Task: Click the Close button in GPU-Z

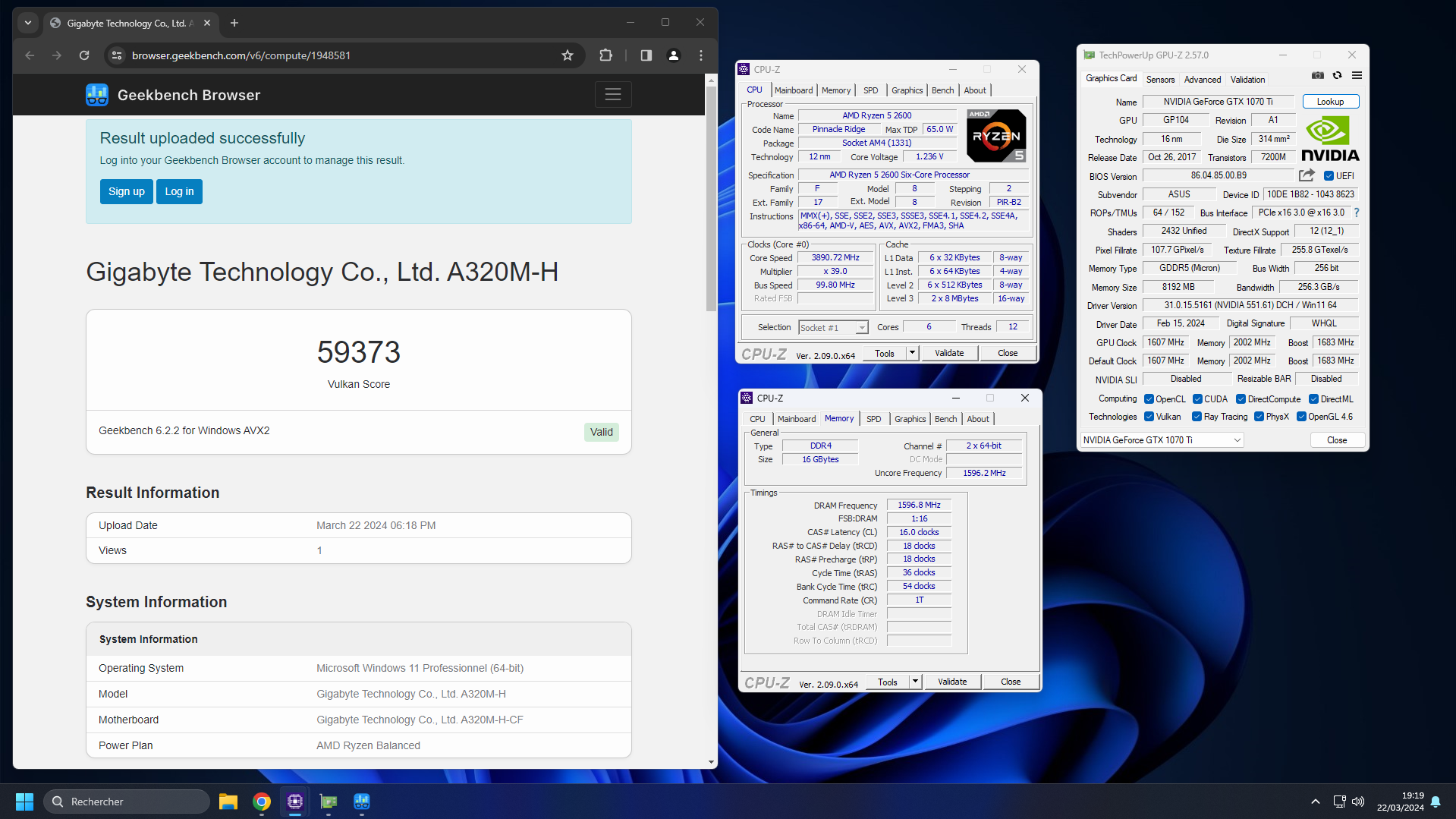Action: coord(1337,440)
